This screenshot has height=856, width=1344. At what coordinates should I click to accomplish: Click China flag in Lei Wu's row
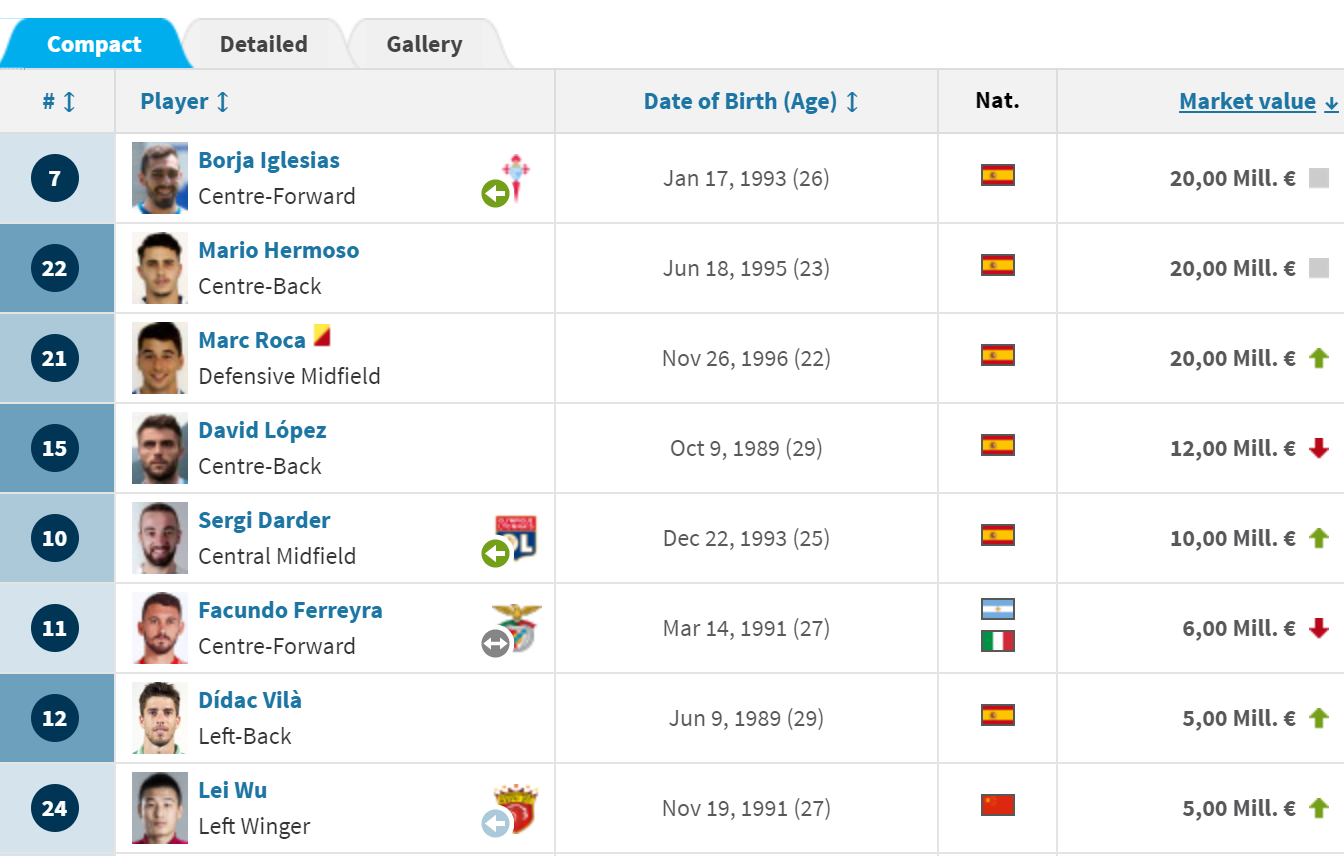pos(998,805)
